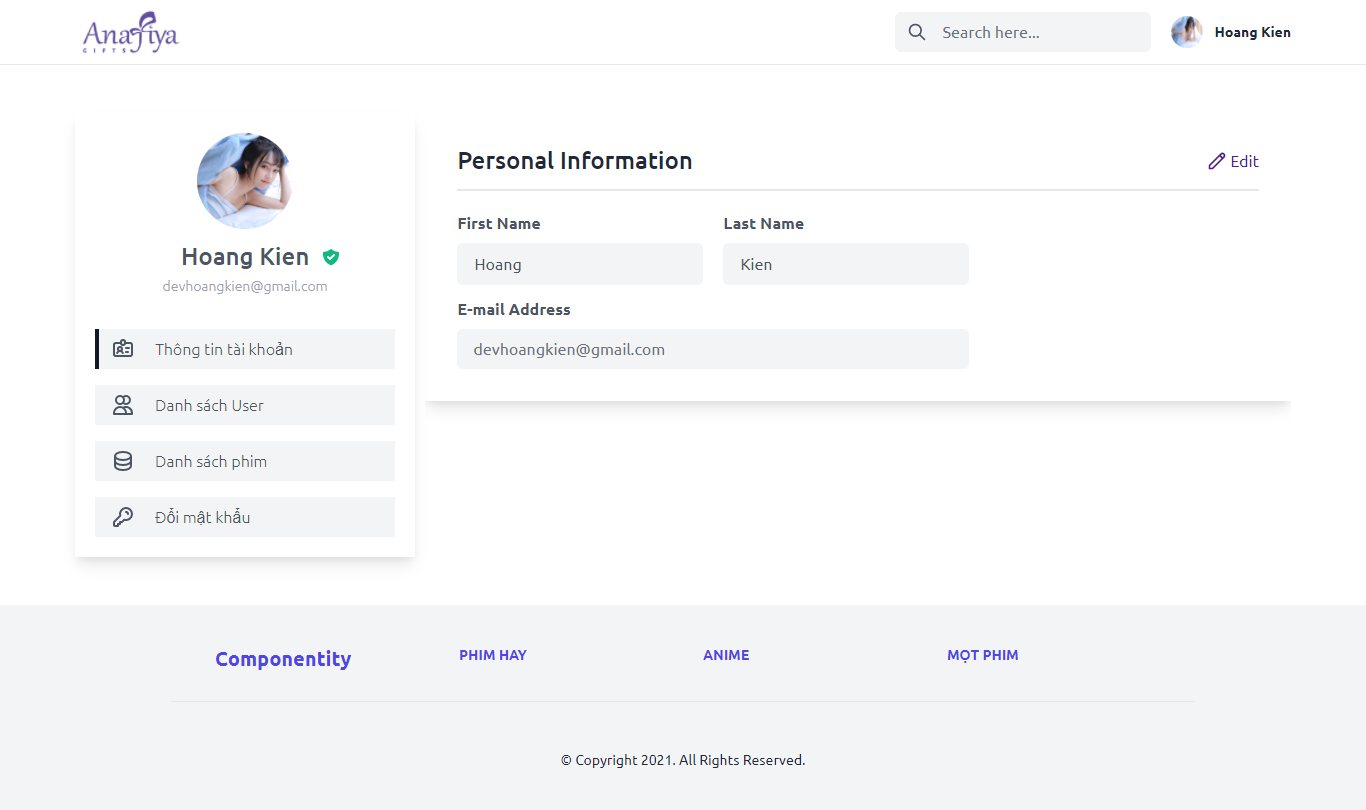Click the magnifier search icon
Viewport: 1366px width, 810px height.
[917, 32]
